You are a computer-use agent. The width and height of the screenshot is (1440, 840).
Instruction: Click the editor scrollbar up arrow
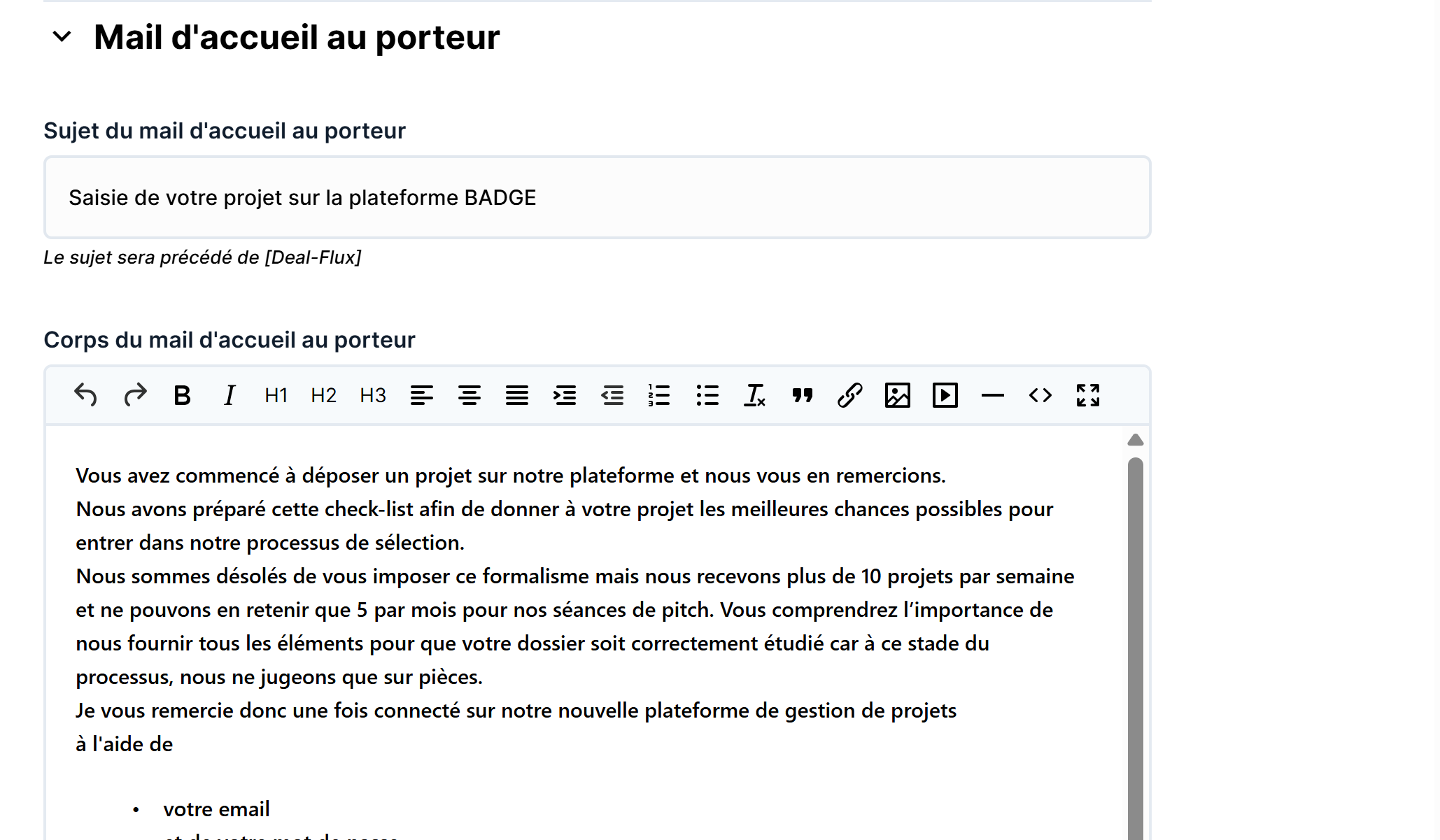tap(1135, 440)
